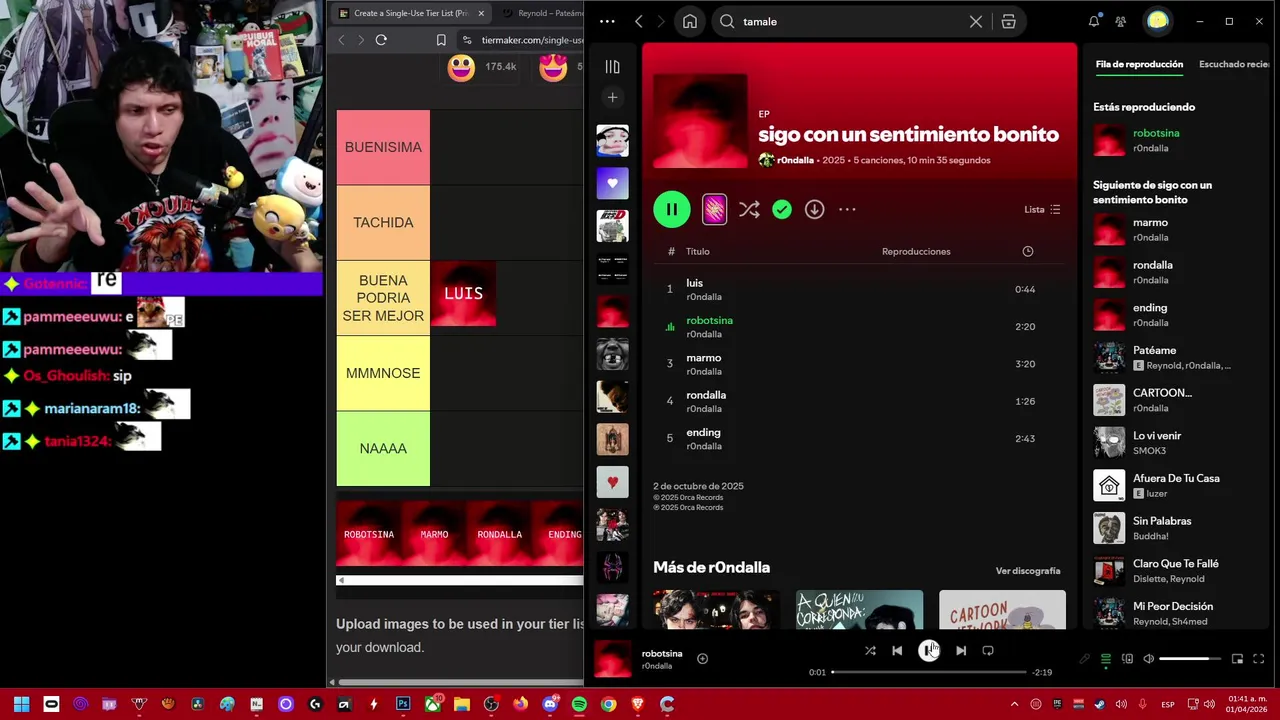Reload the tiermaker page
Viewport: 1280px width, 720px height.
(x=381, y=40)
